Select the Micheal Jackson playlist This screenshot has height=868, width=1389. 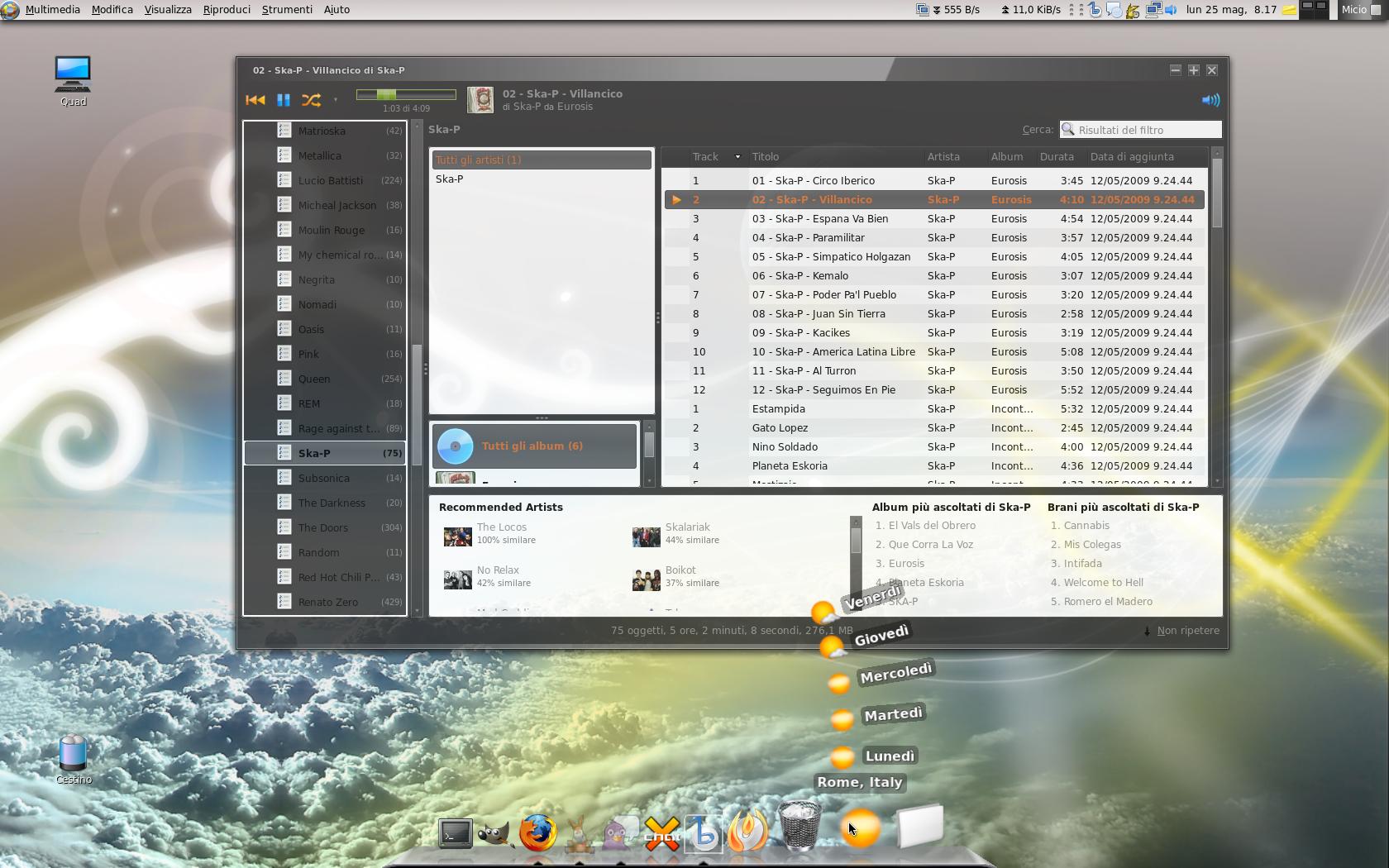[325, 205]
